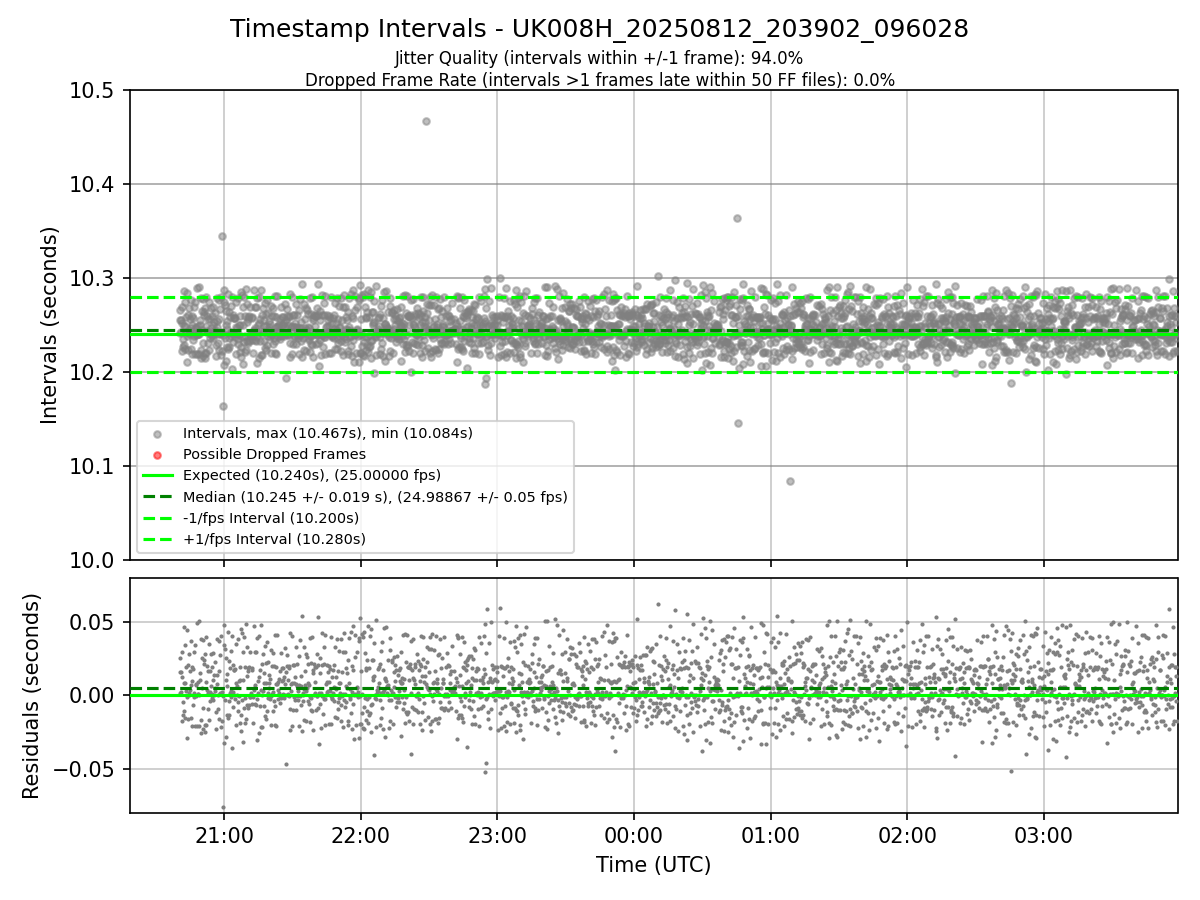
Task: Click the red dot marker beside 'Possible Dropped Frames'
Action: click(156, 455)
